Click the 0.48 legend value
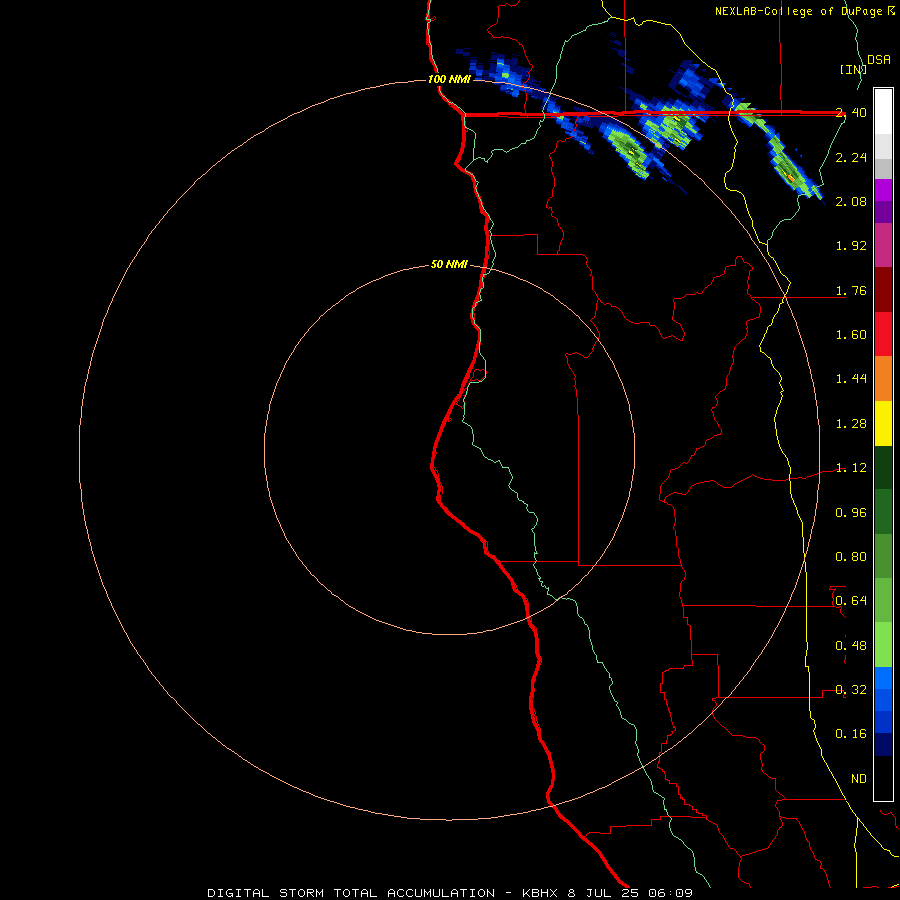 click(x=851, y=646)
